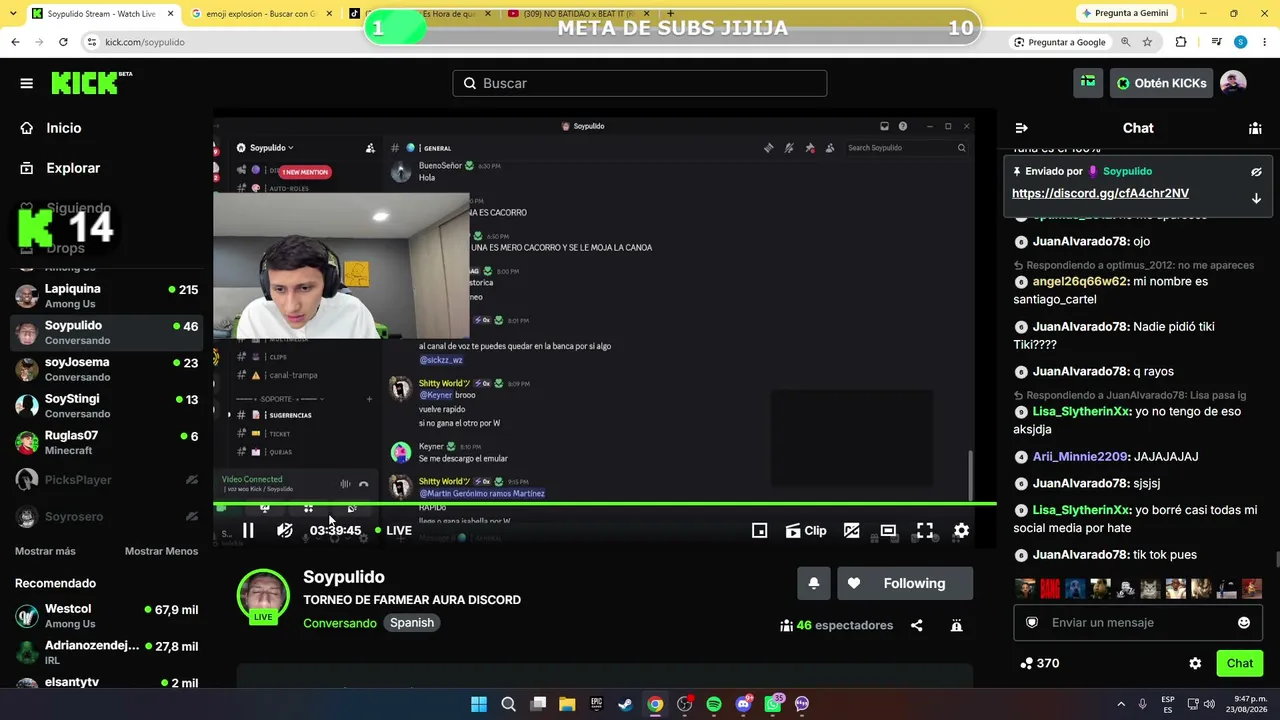
Task: Expand followed list with Mostrar más
Action: pyautogui.click(x=45, y=551)
